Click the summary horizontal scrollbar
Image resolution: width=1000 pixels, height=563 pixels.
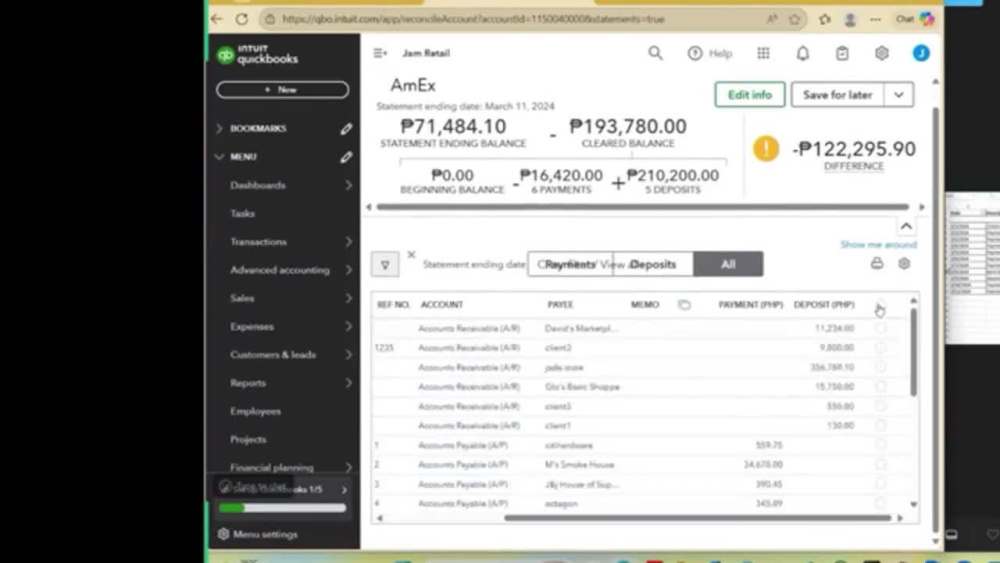coord(642,207)
